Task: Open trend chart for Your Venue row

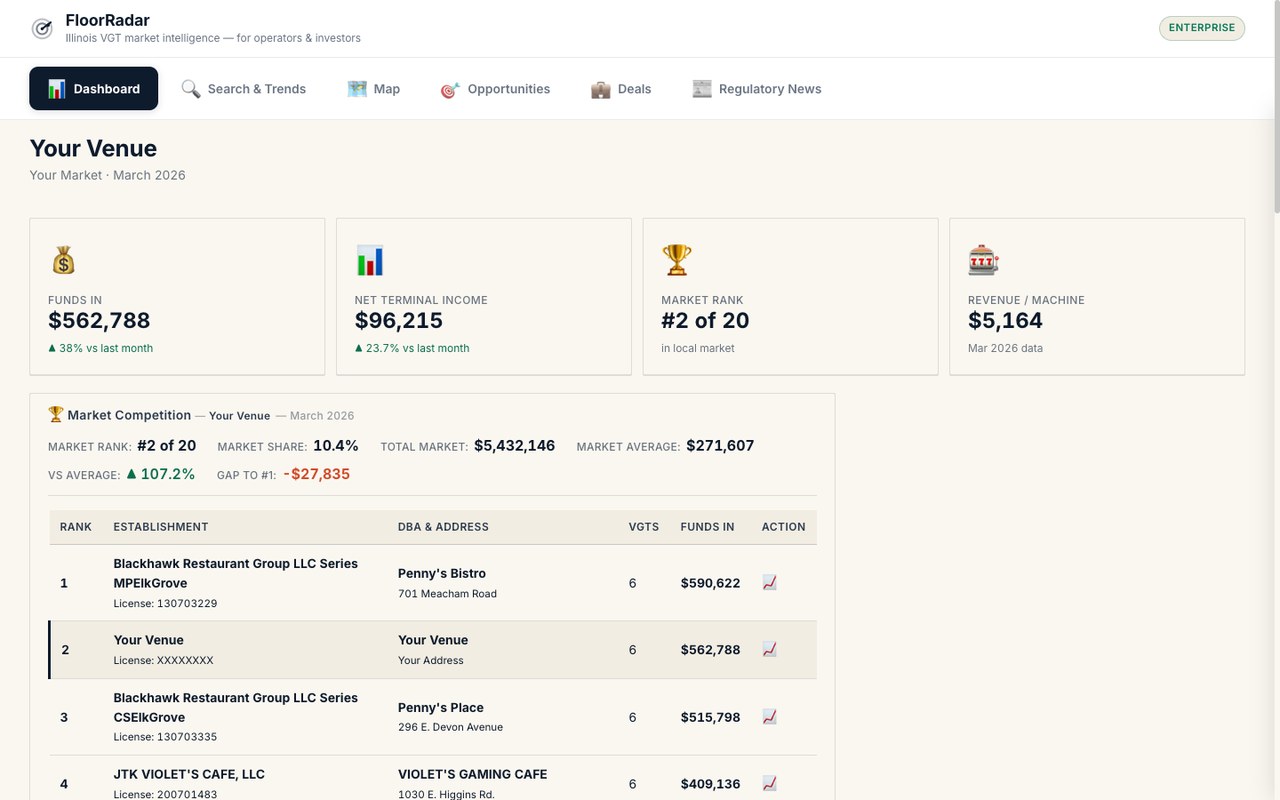Action: click(x=769, y=649)
